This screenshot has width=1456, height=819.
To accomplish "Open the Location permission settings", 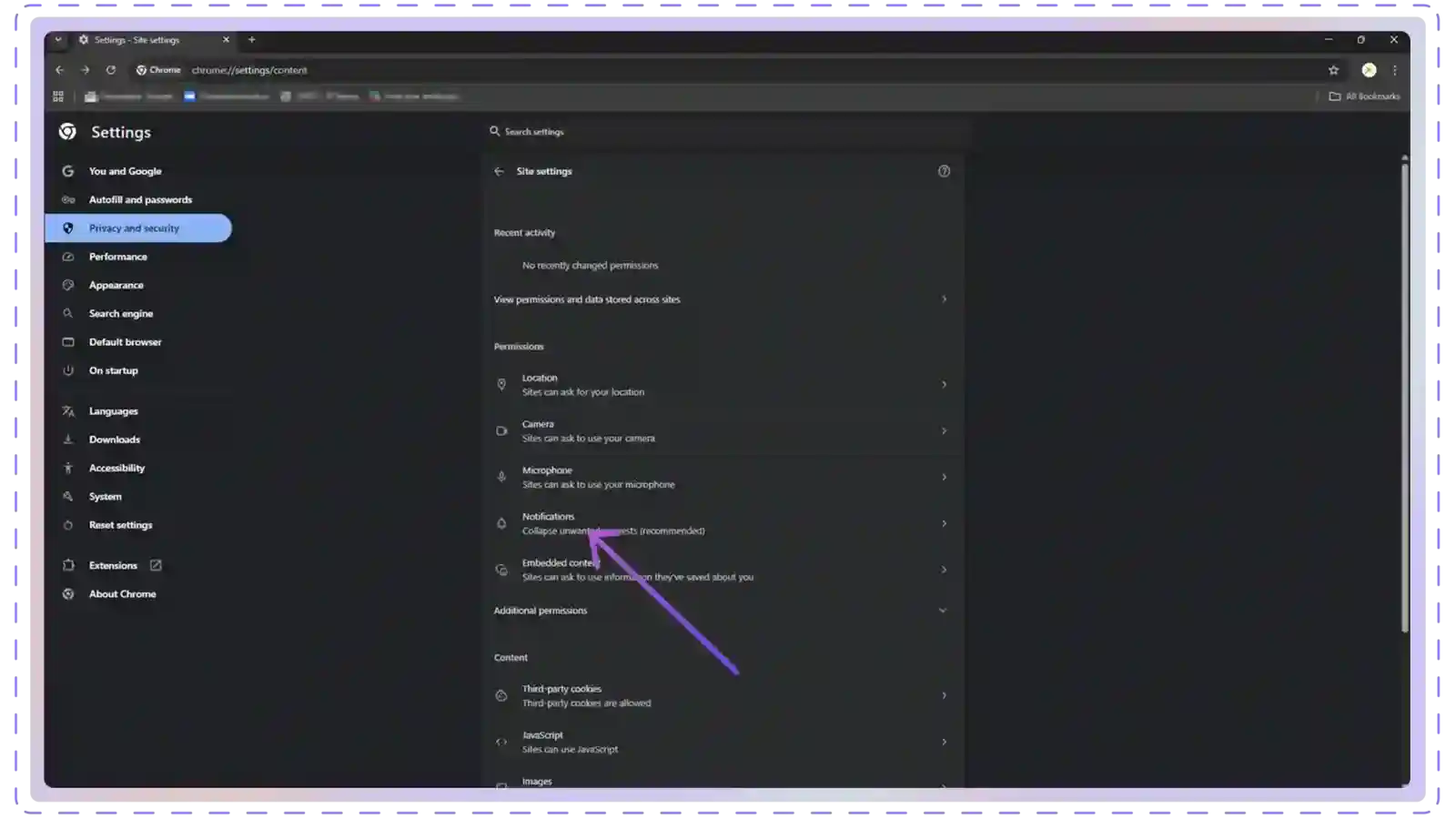I will point(721,385).
